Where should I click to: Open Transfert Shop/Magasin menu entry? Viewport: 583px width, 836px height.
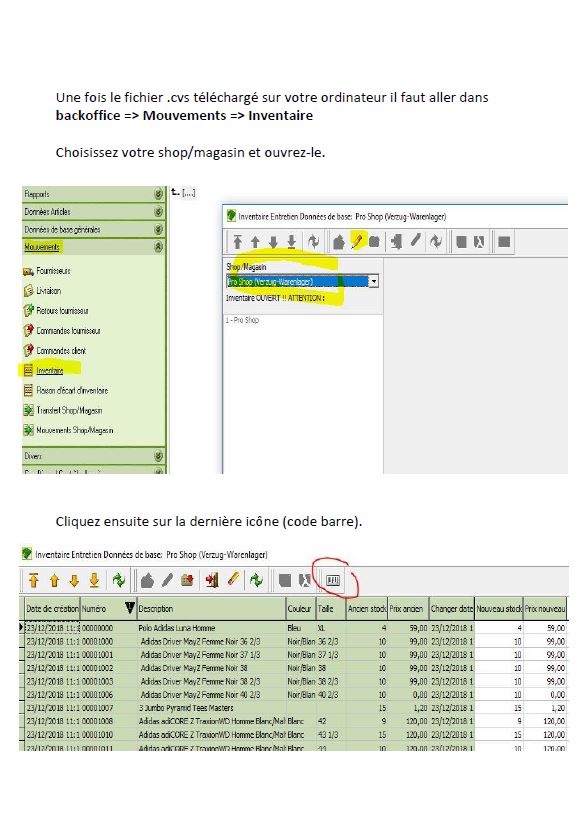(69, 411)
